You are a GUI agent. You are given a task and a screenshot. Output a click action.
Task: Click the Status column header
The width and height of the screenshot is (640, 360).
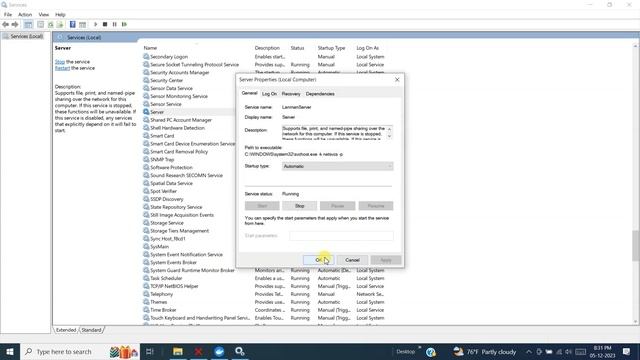(x=297, y=48)
